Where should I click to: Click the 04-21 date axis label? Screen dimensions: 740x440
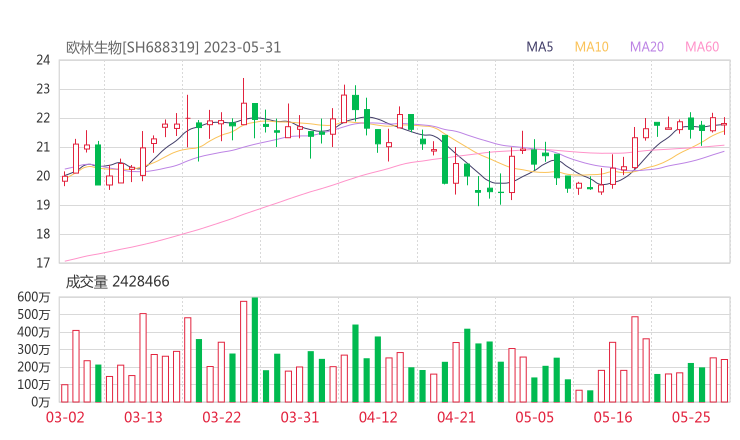click(456, 417)
